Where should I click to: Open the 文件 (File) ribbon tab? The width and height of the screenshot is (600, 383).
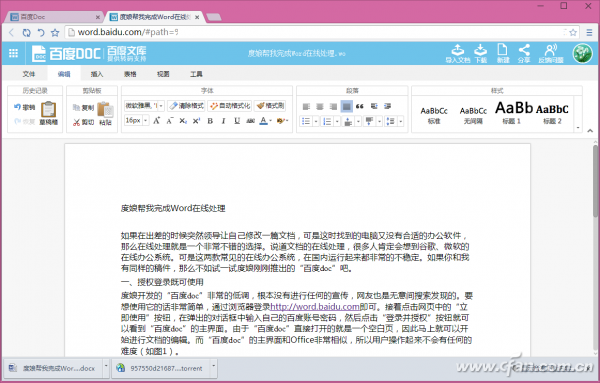point(29,74)
